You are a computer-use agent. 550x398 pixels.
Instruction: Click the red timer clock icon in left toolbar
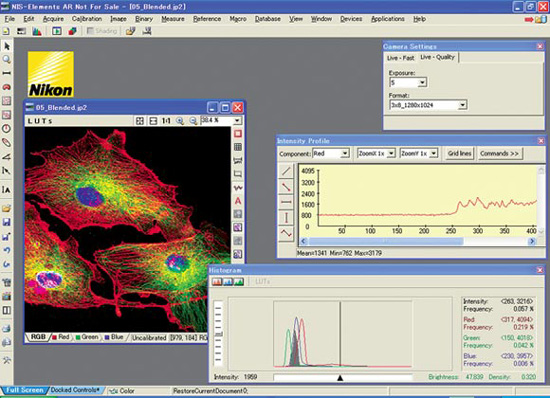(x=7, y=129)
